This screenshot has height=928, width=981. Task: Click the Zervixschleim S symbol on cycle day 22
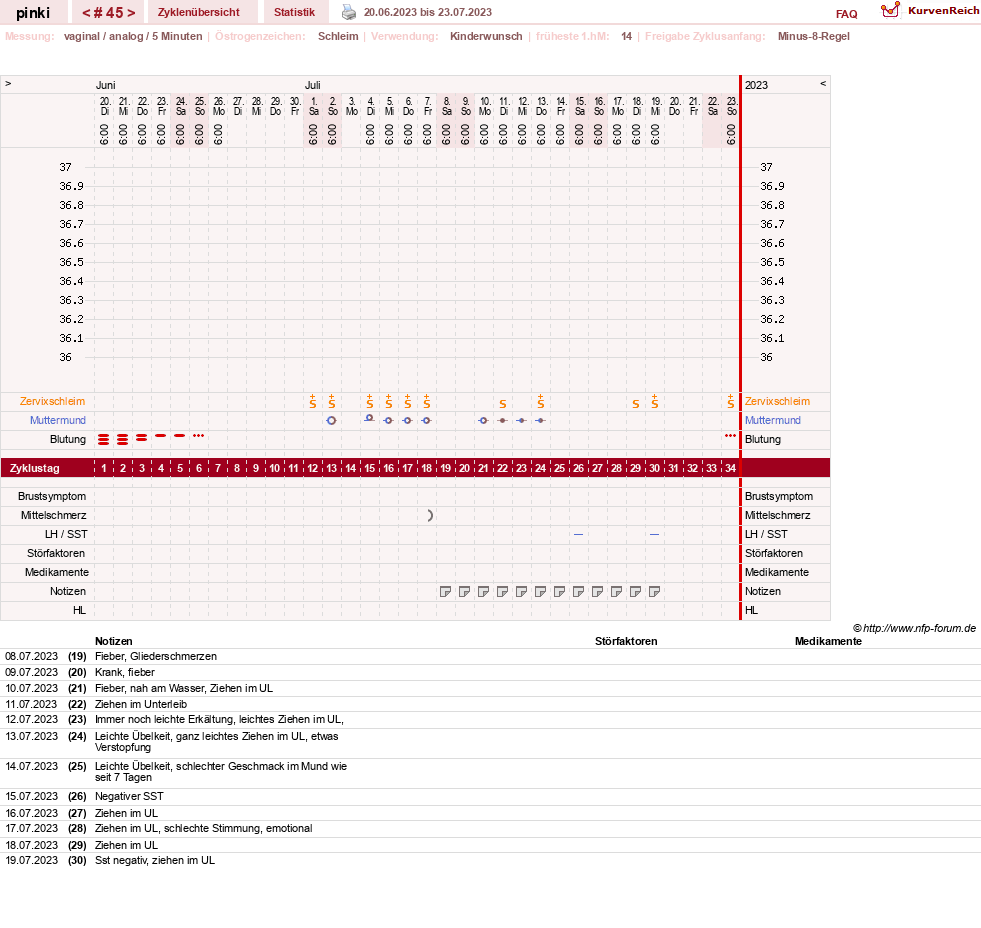[502, 404]
